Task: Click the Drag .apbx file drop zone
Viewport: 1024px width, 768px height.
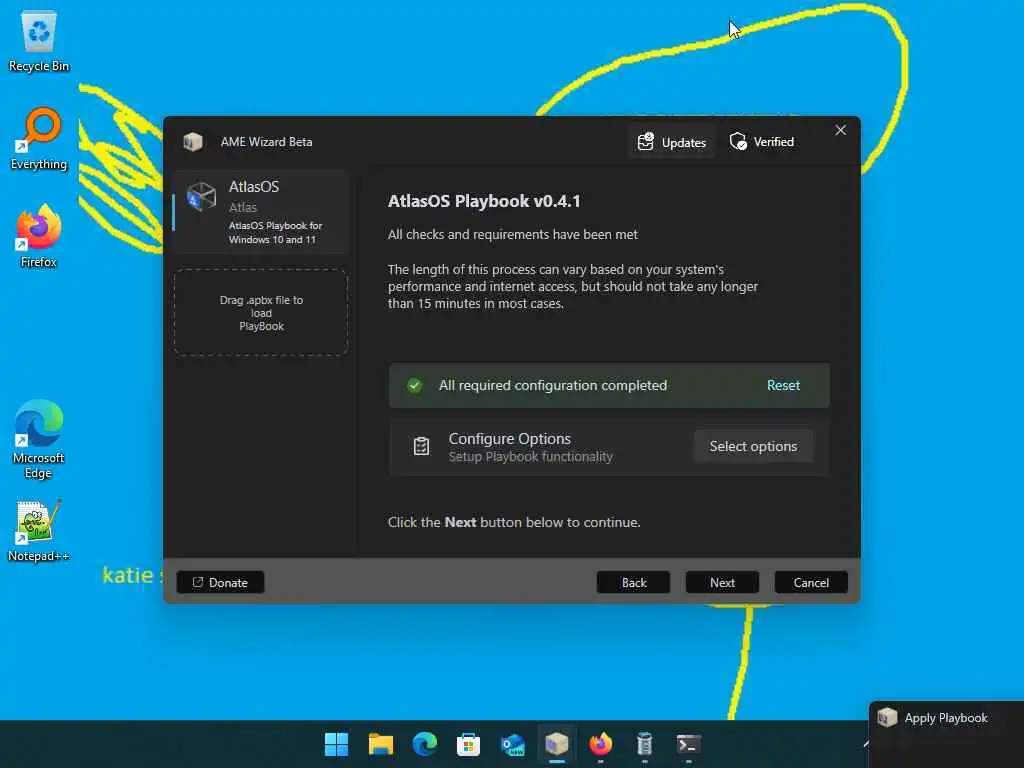Action: 261,313
